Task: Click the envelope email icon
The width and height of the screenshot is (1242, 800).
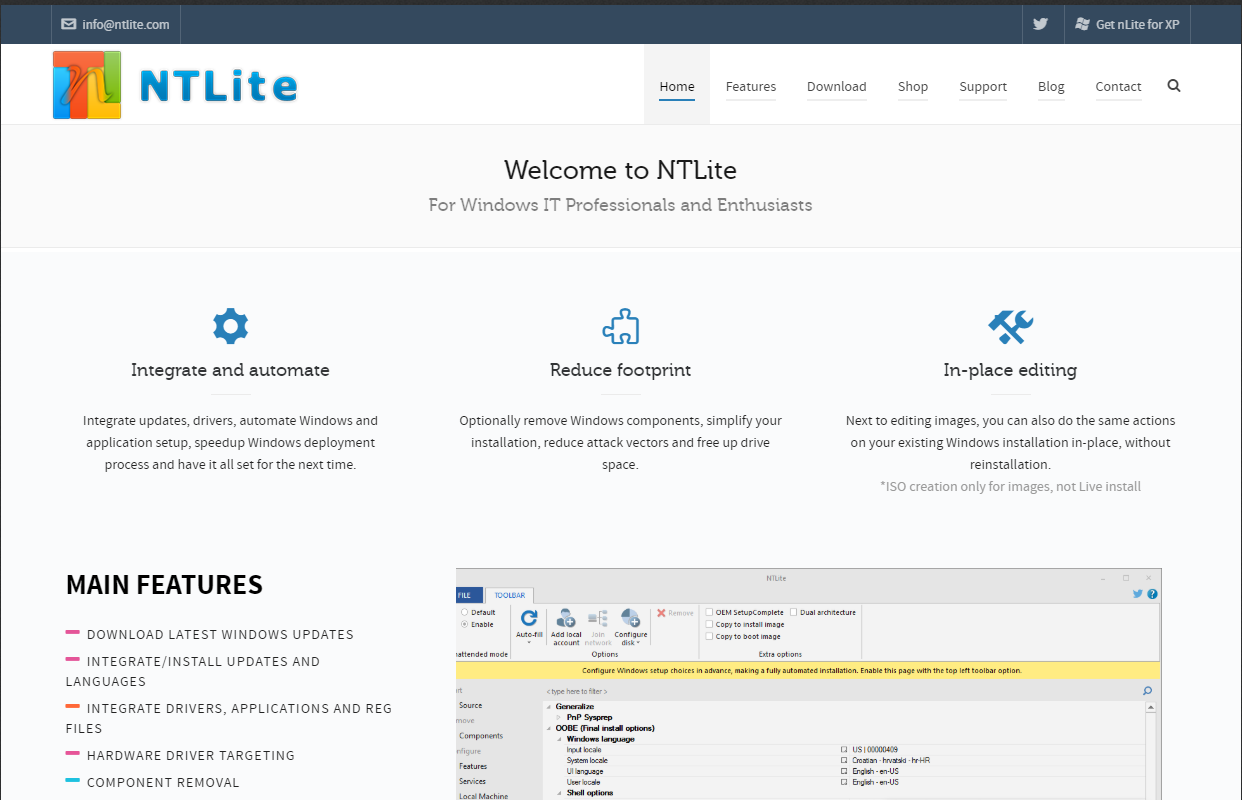Action: [x=69, y=24]
